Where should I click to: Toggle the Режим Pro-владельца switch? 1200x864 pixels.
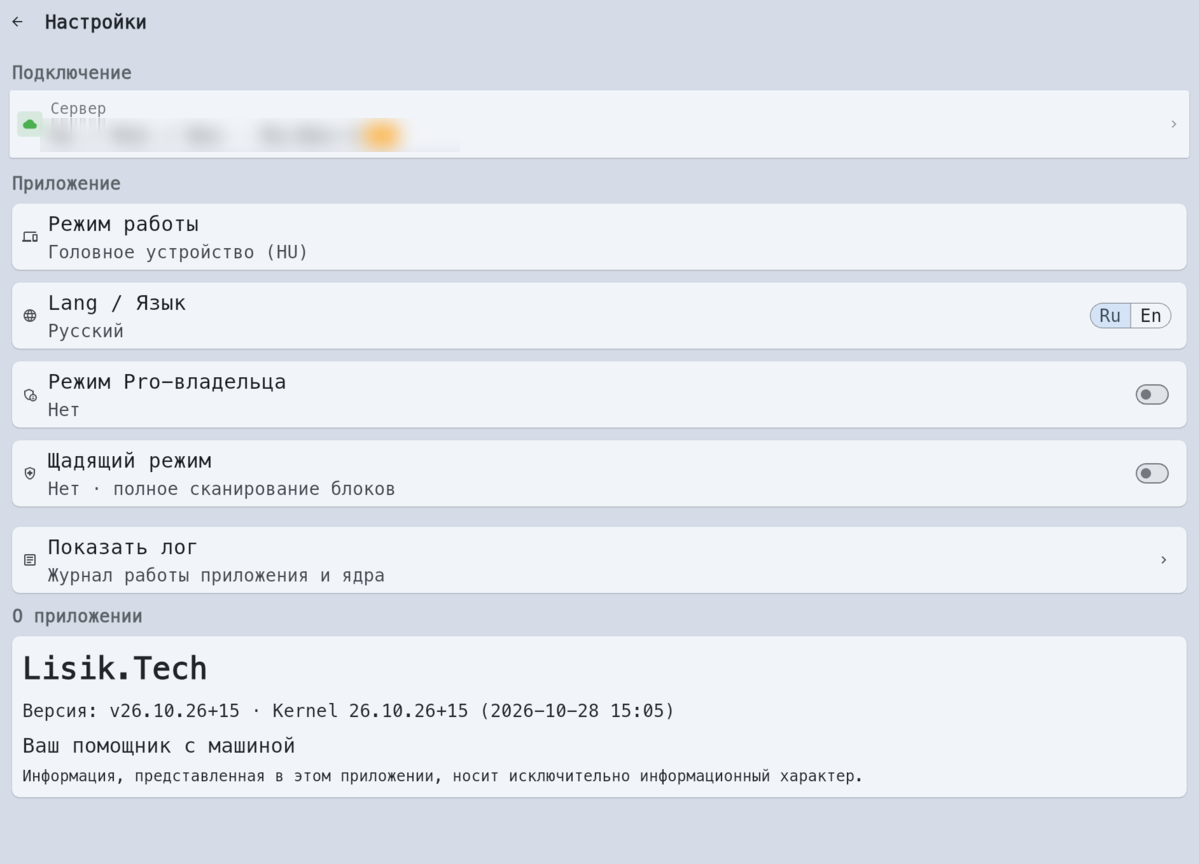[x=1152, y=395]
